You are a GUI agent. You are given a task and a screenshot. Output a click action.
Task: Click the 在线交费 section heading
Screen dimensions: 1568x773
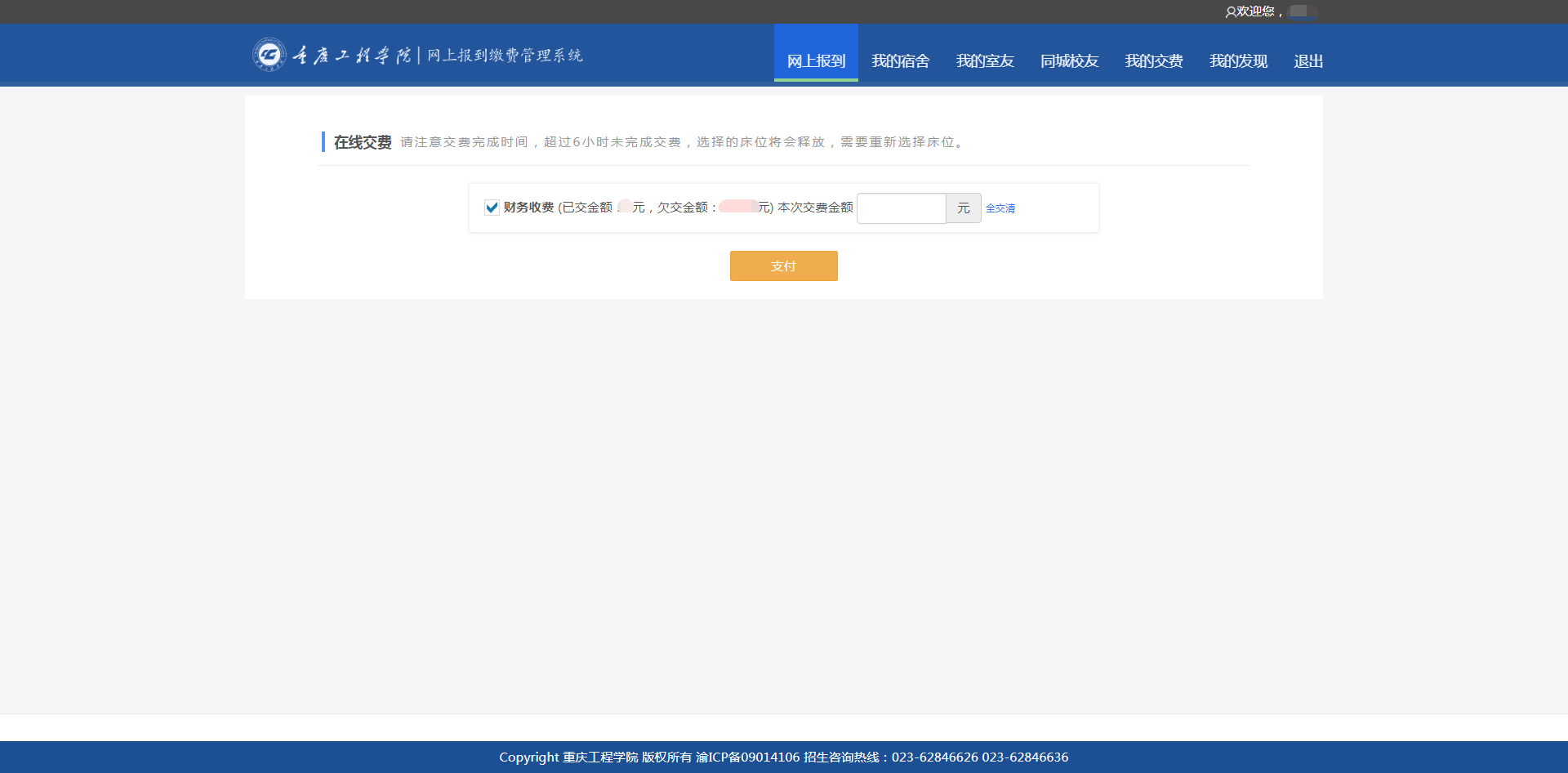[363, 142]
